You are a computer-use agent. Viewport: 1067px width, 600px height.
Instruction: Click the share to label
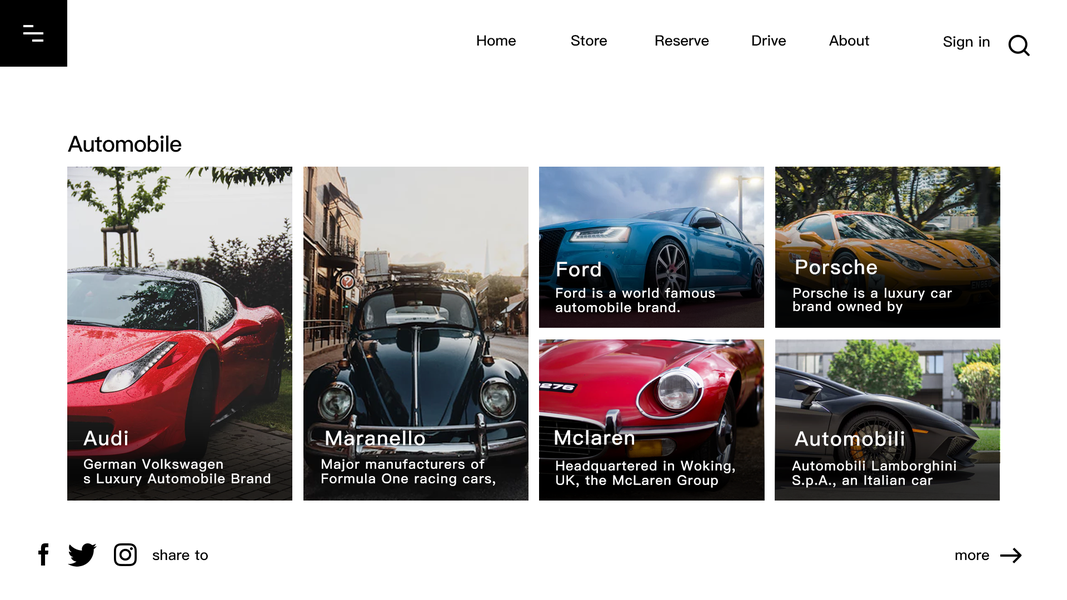(x=180, y=555)
